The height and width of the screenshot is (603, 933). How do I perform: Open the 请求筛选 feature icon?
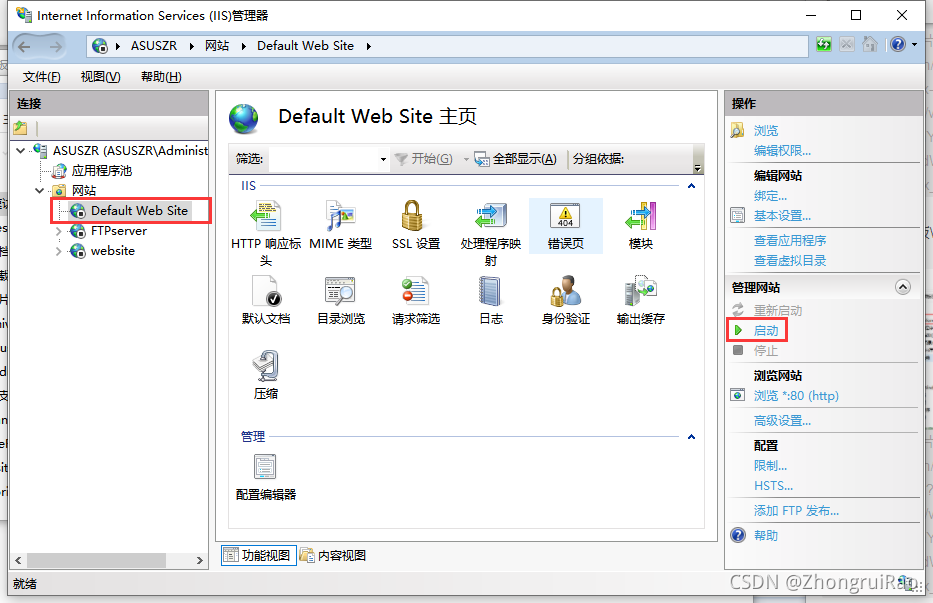pyautogui.click(x=414, y=290)
